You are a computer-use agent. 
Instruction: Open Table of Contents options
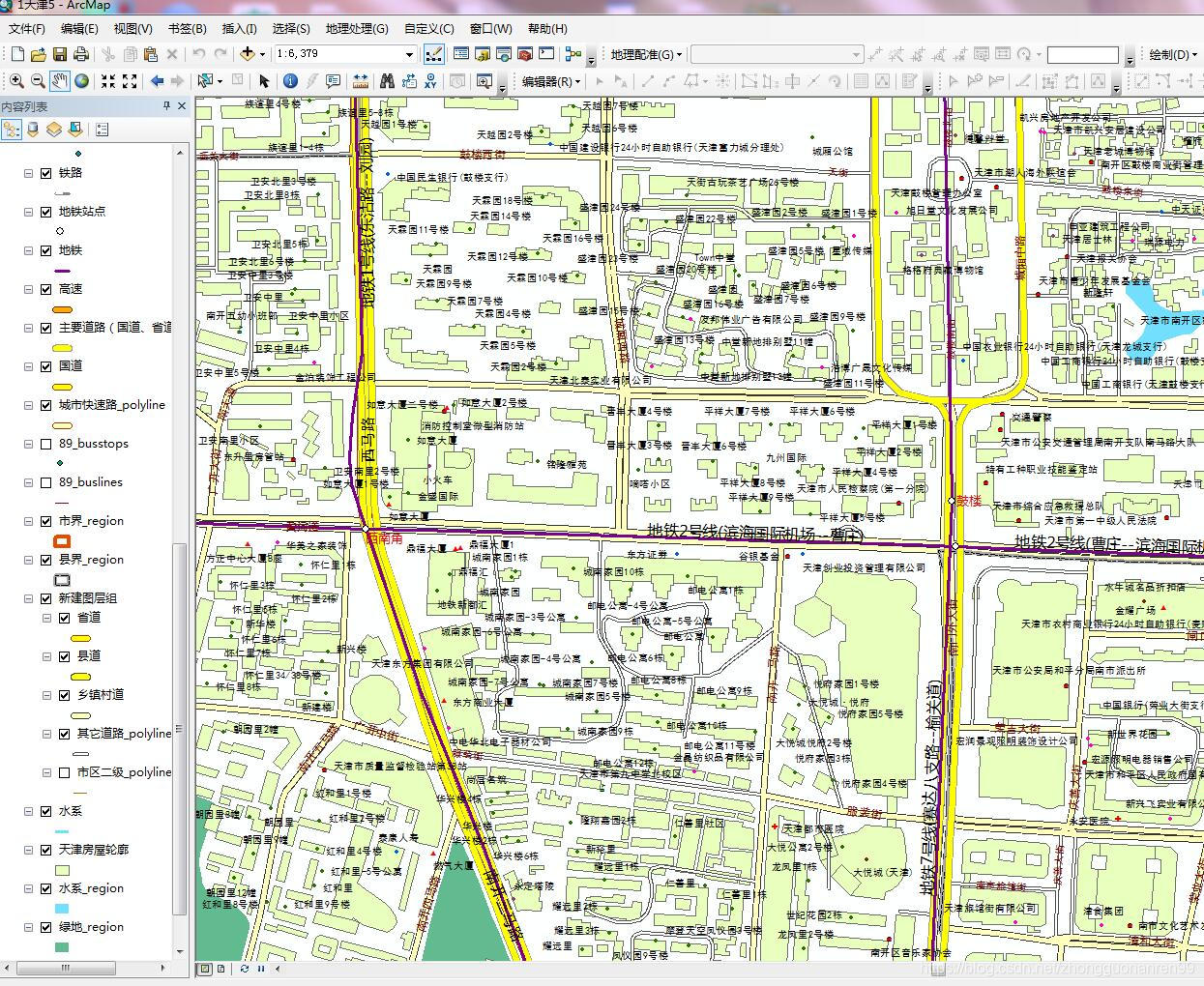click(102, 129)
